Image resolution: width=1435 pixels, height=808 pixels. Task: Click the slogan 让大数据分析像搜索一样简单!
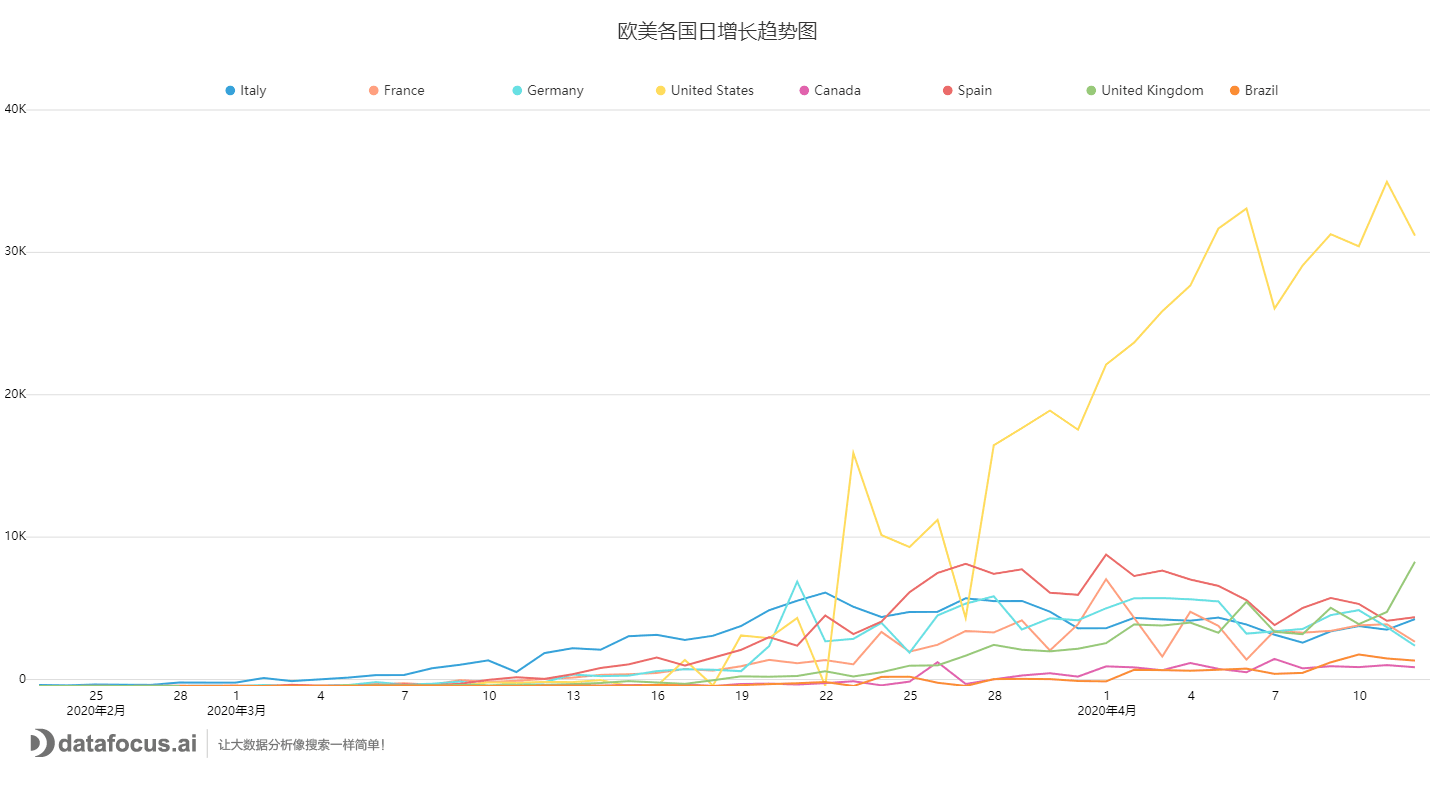(x=302, y=745)
